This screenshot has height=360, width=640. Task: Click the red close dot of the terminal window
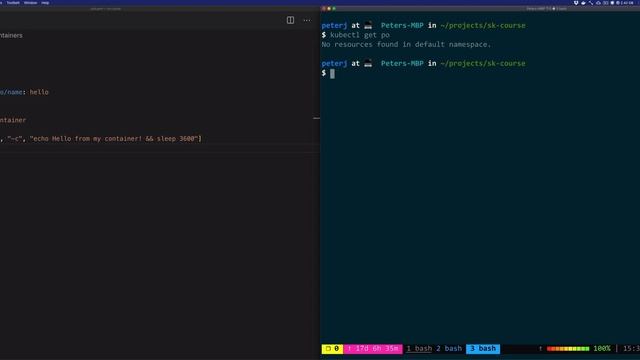pyautogui.click(x=324, y=9)
